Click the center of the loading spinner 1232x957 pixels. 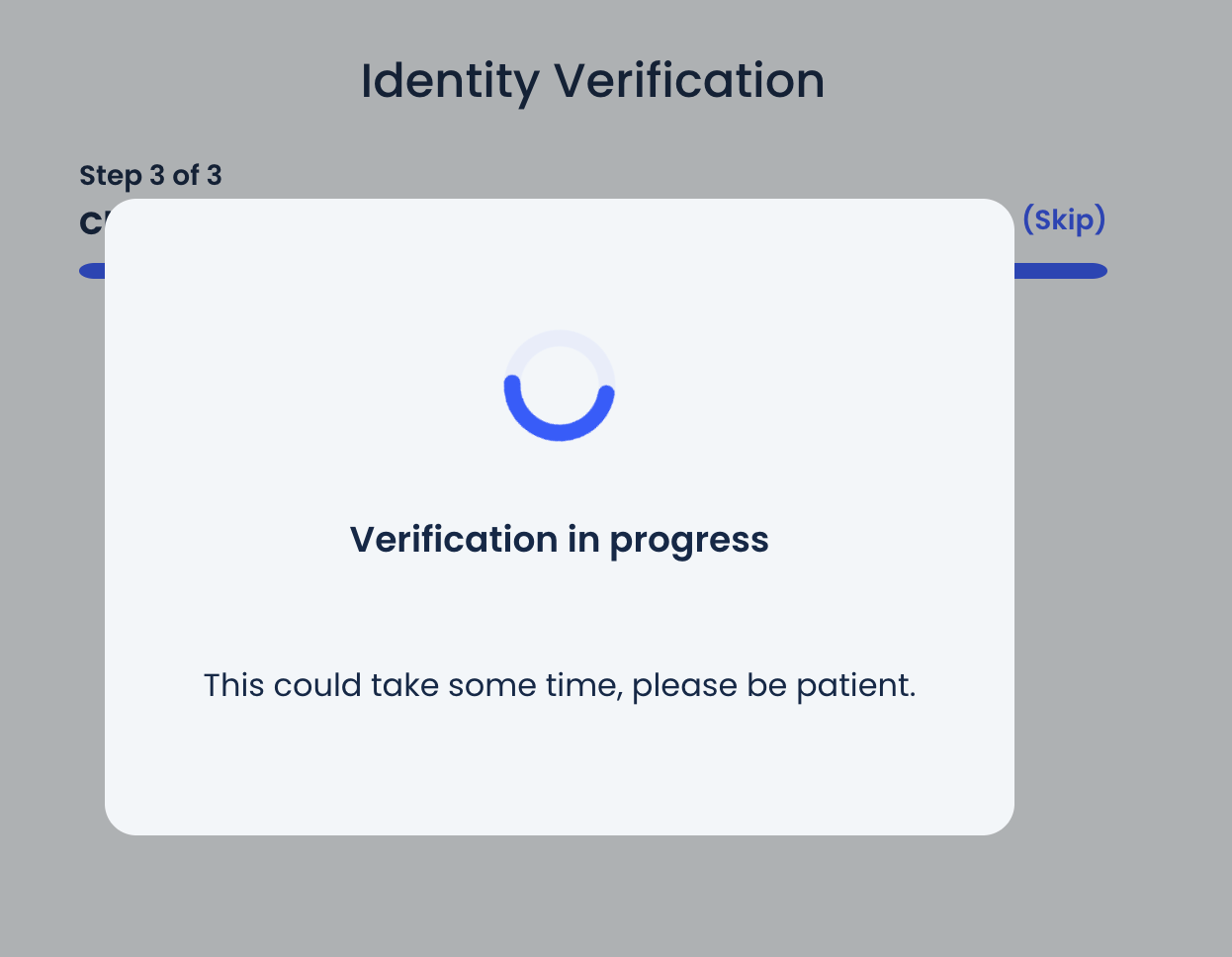point(560,386)
